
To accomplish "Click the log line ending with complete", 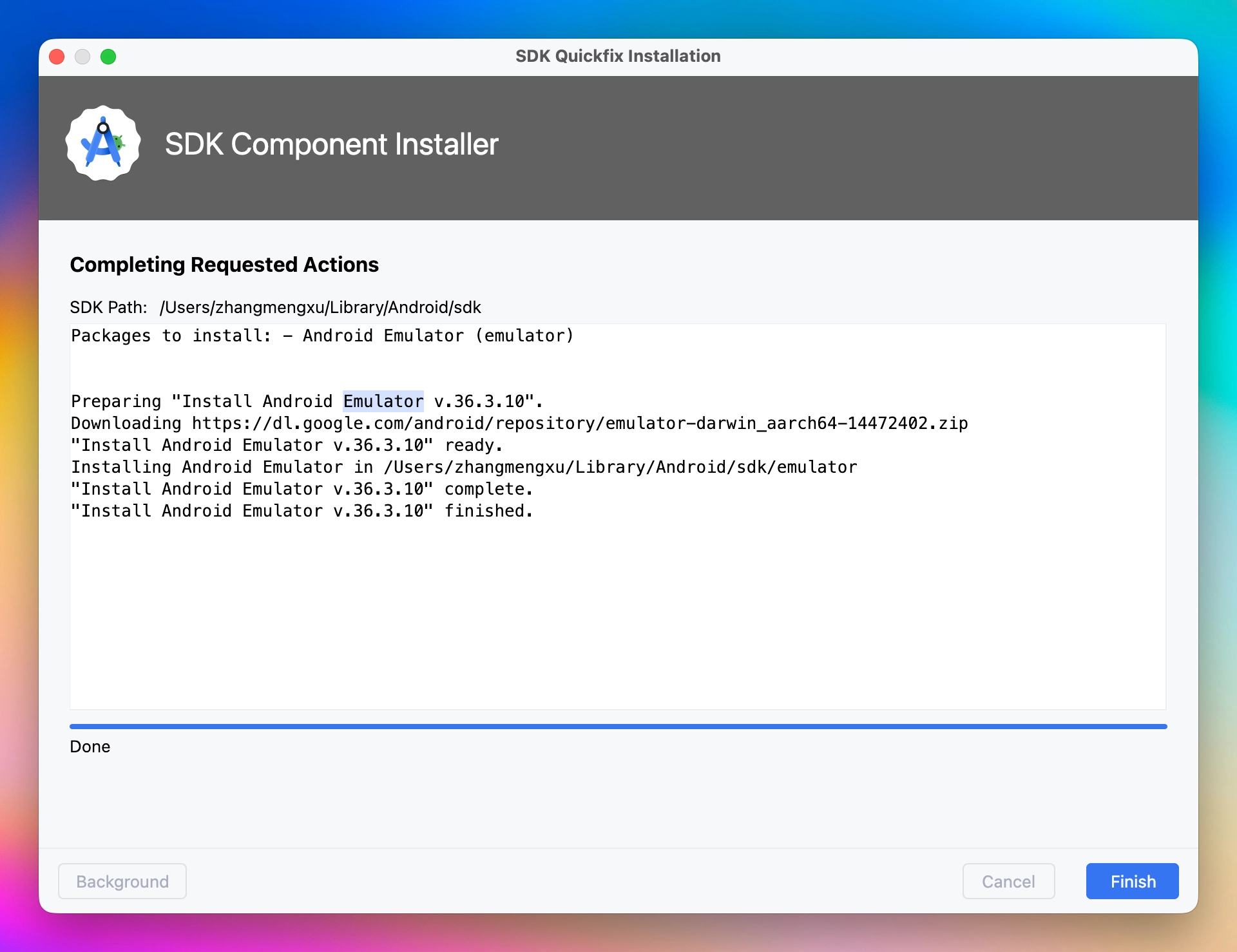I will pyautogui.click(x=302, y=489).
